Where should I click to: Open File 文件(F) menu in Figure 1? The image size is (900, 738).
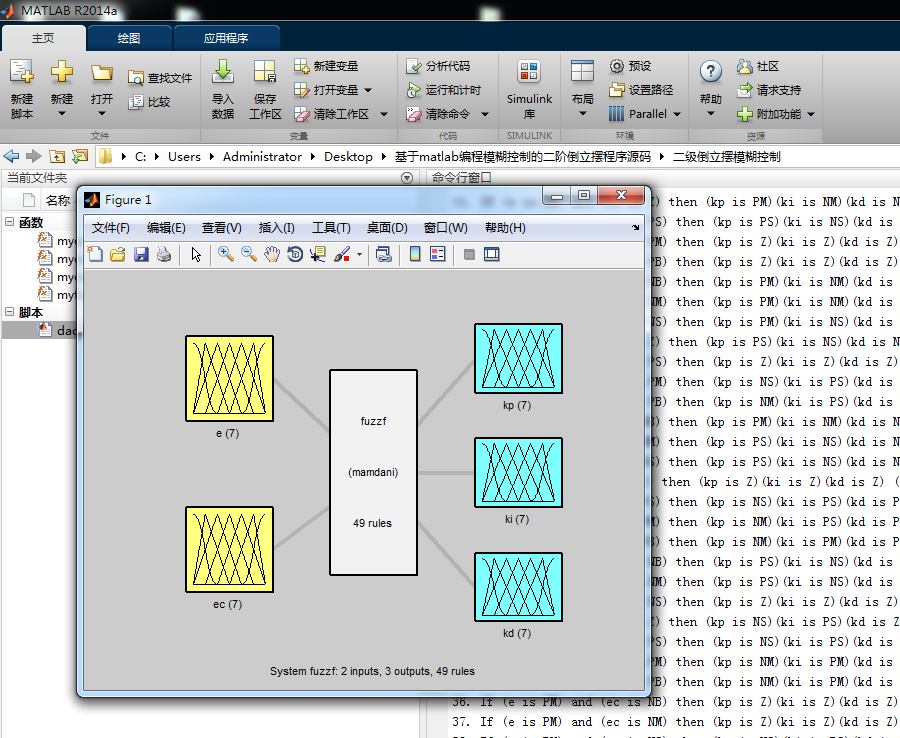111,228
